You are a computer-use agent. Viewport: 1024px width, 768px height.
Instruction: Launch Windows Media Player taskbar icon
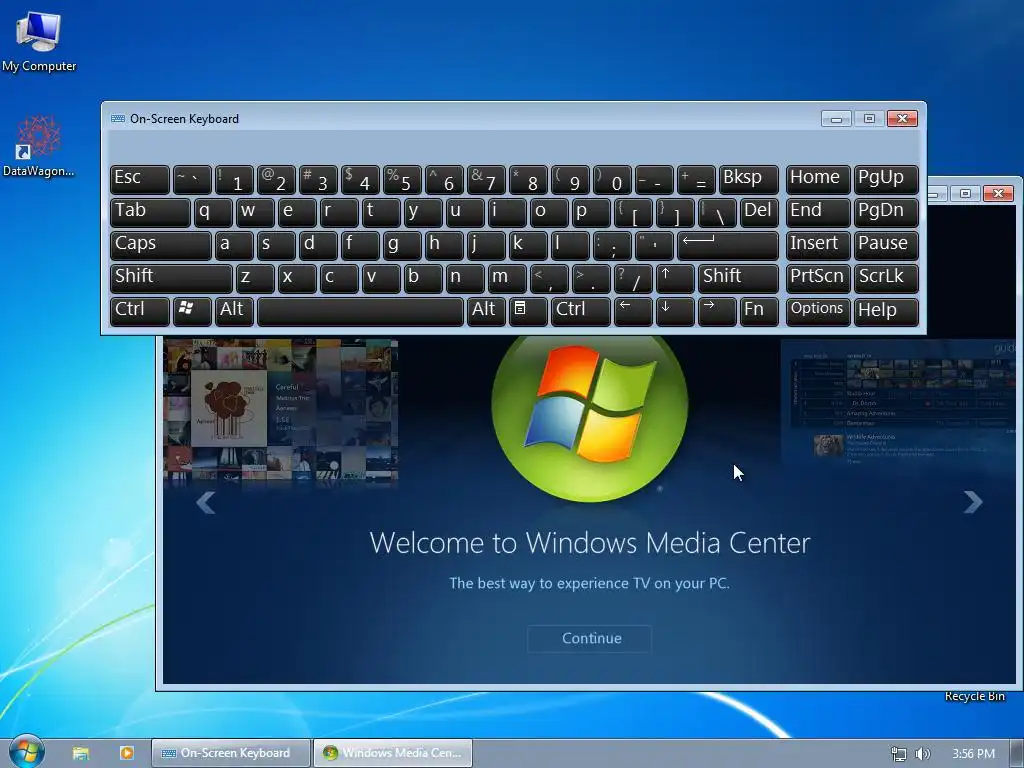pyautogui.click(x=126, y=753)
